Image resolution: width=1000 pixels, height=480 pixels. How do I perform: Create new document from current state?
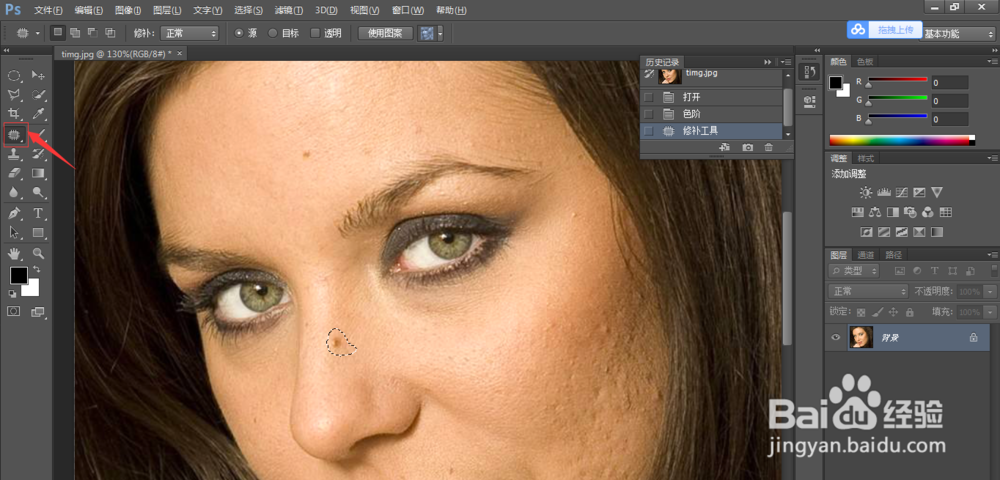coord(724,147)
